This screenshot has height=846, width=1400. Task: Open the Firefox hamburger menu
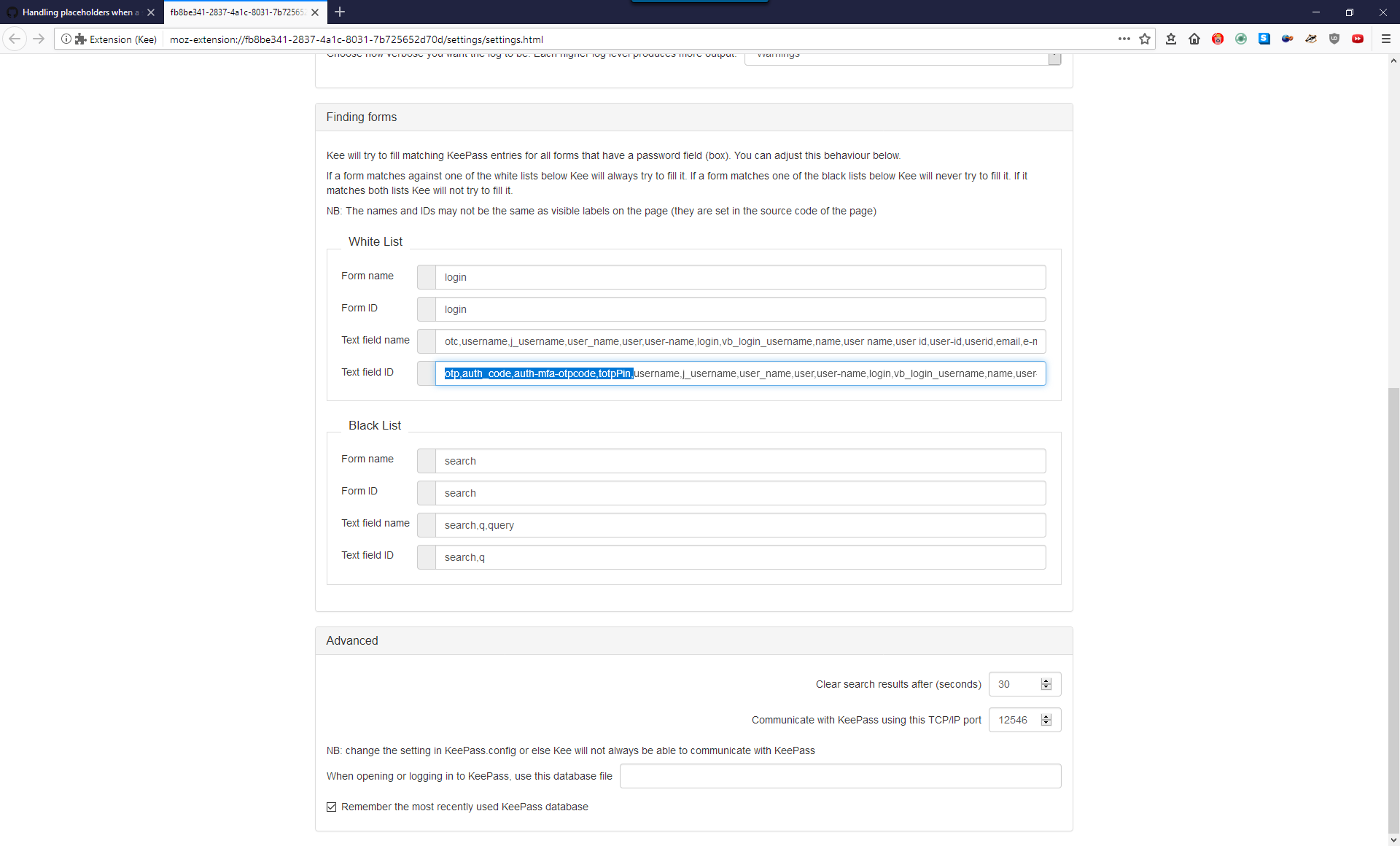coord(1386,39)
